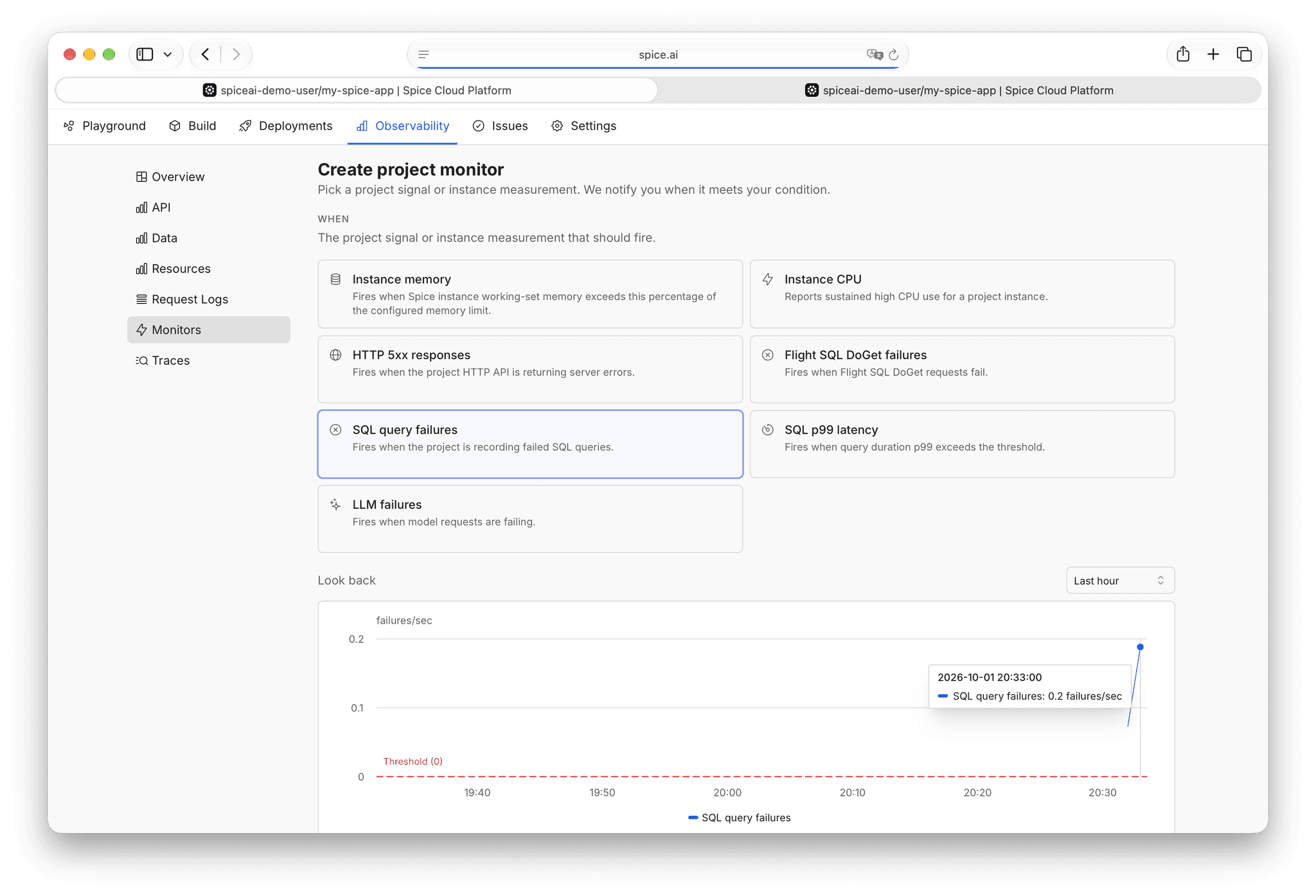This screenshot has width=1316, height=896.
Task: Click the latest data point on the chart
Action: (x=1140, y=647)
